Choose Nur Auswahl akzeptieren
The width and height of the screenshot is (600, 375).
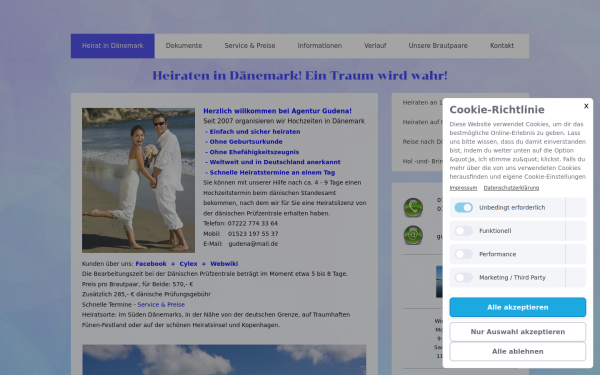pos(517,332)
